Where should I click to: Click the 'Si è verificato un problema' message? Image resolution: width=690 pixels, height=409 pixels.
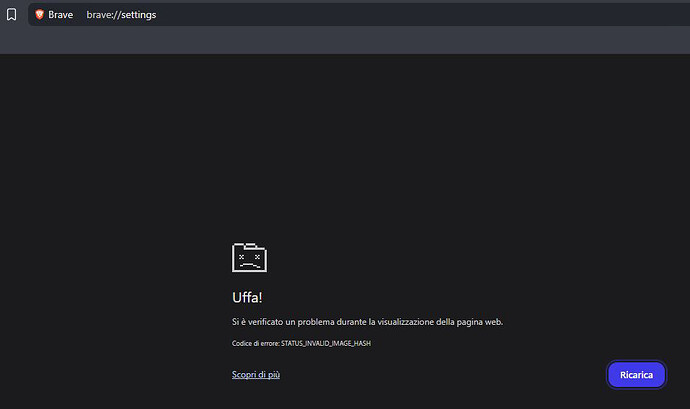point(367,322)
